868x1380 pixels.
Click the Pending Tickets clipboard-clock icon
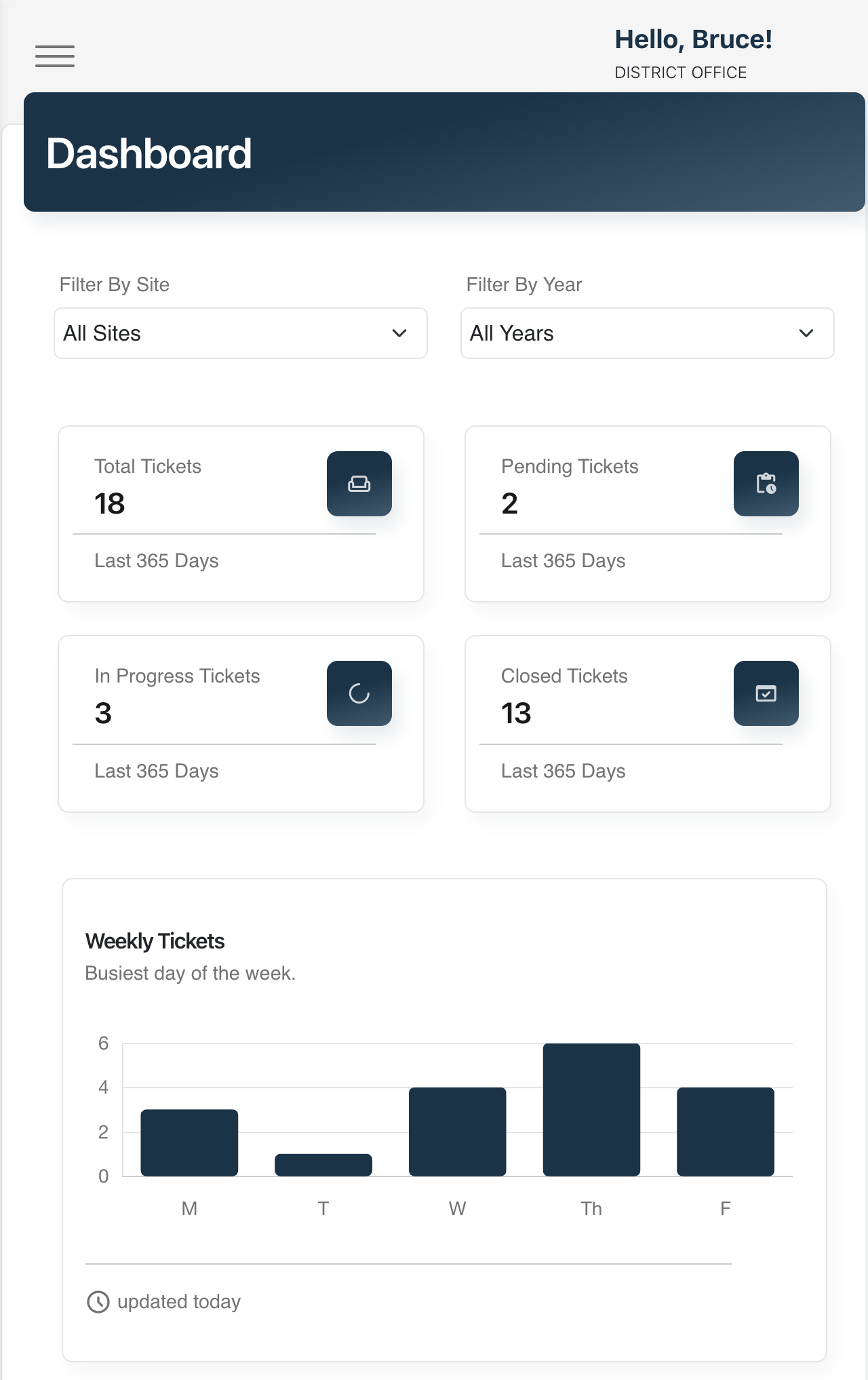coord(766,484)
